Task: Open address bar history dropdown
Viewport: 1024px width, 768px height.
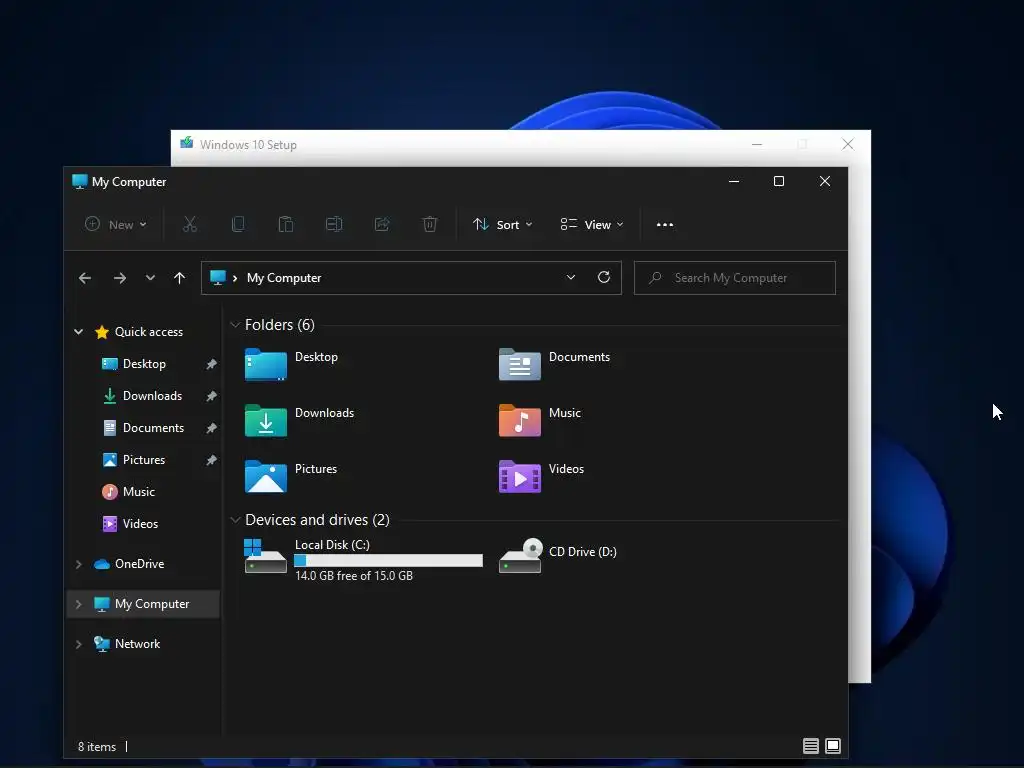Action: tap(571, 278)
